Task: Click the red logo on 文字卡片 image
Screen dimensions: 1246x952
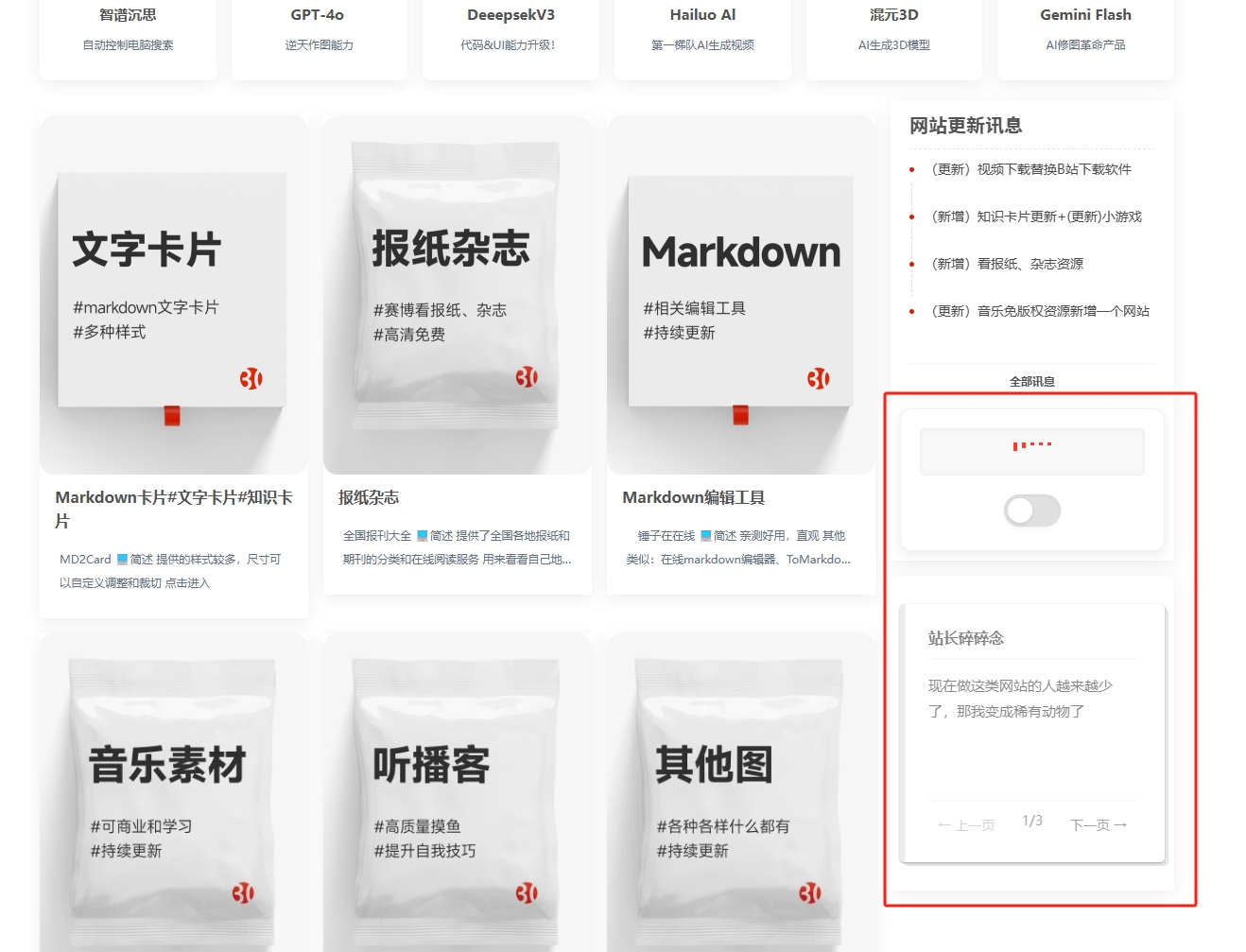Action: [251, 379]
